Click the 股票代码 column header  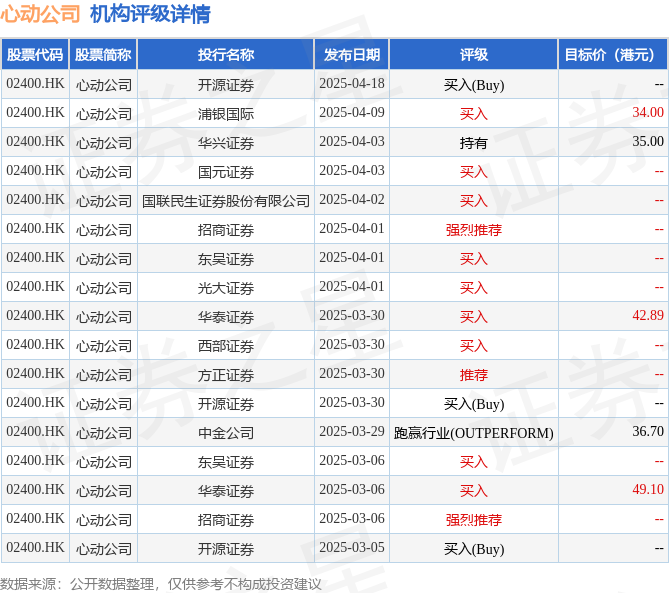[35, 55]
